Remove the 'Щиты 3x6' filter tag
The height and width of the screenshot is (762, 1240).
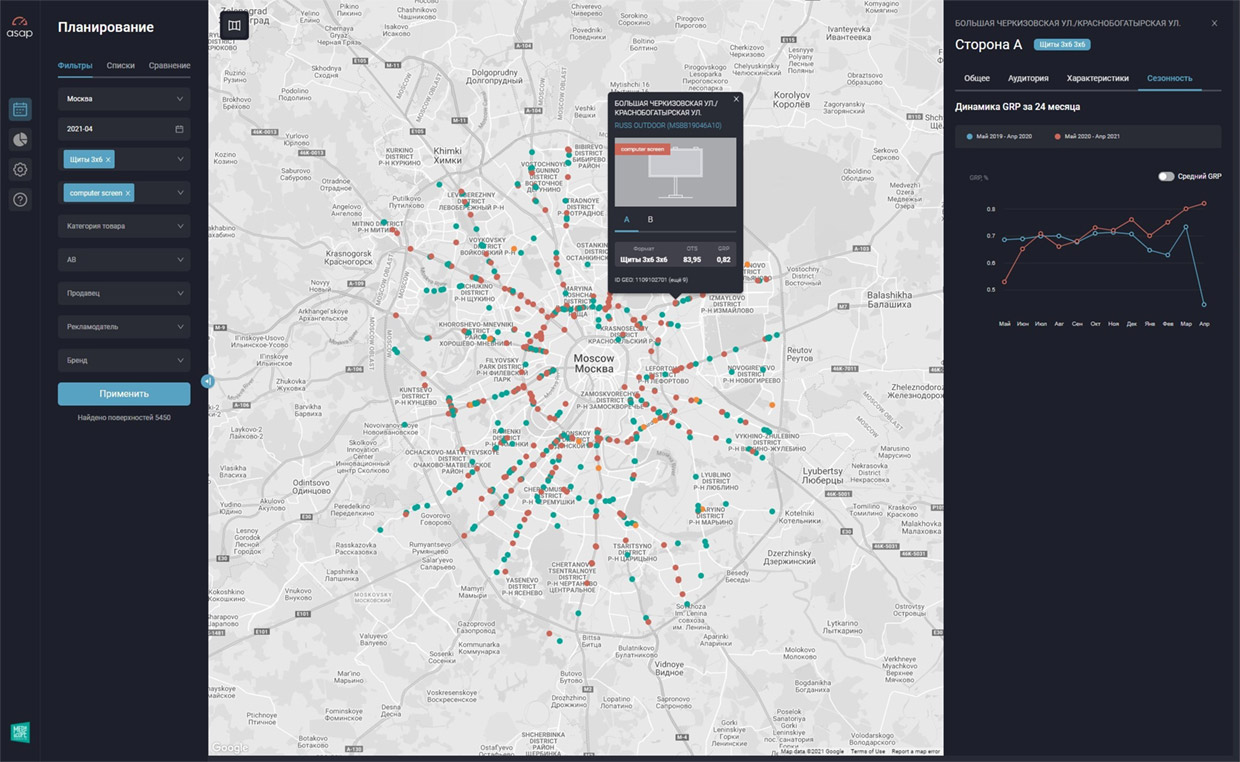(x=109, y=160)
